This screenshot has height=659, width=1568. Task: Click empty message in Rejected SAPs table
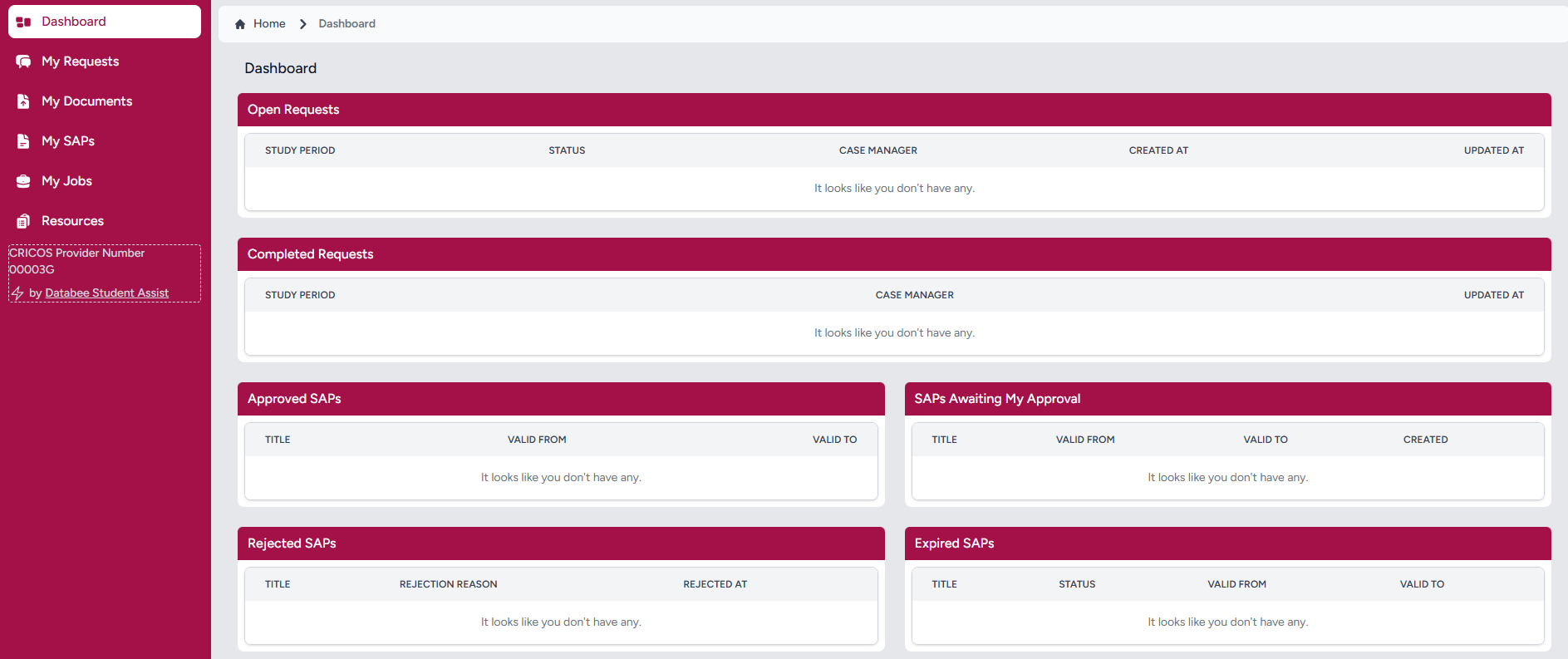pyautogui.click(x=561, y=622)
